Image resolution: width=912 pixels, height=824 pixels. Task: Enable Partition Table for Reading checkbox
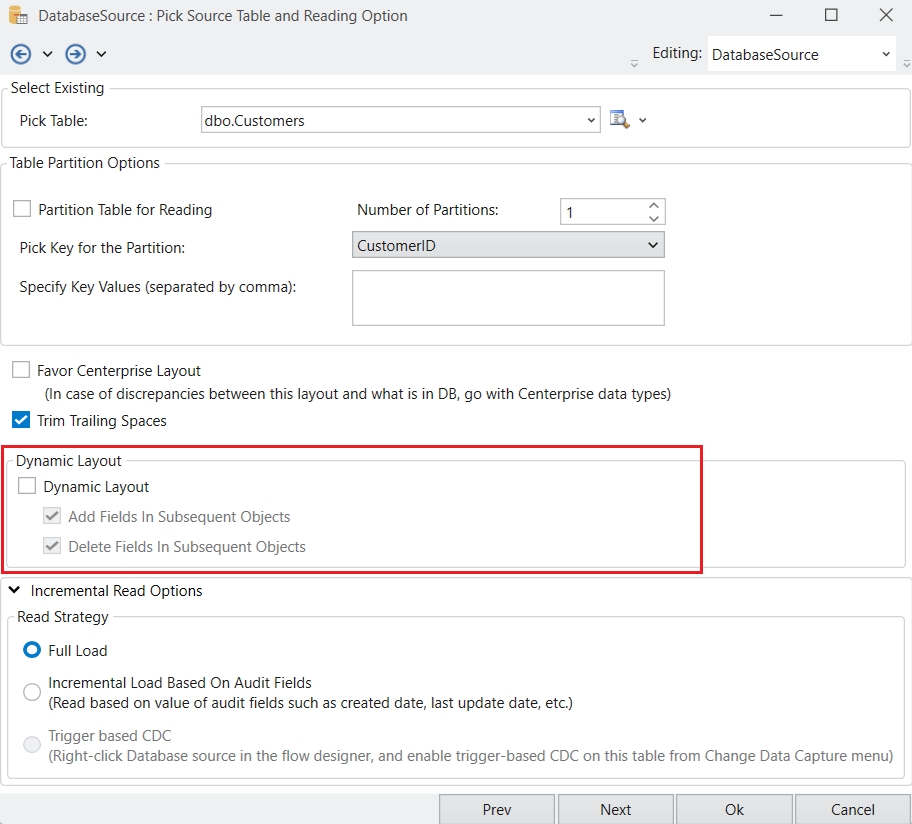click(x=22, y=210)
